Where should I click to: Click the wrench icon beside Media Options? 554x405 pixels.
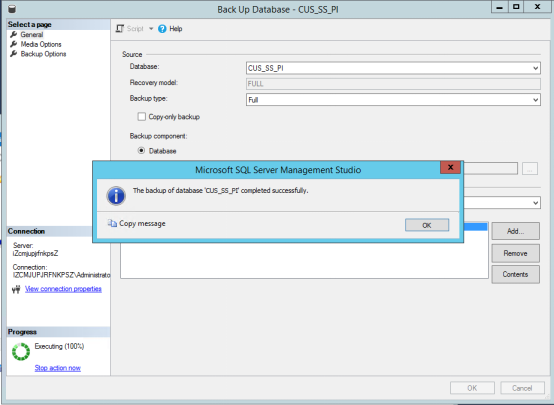(13, 44)
